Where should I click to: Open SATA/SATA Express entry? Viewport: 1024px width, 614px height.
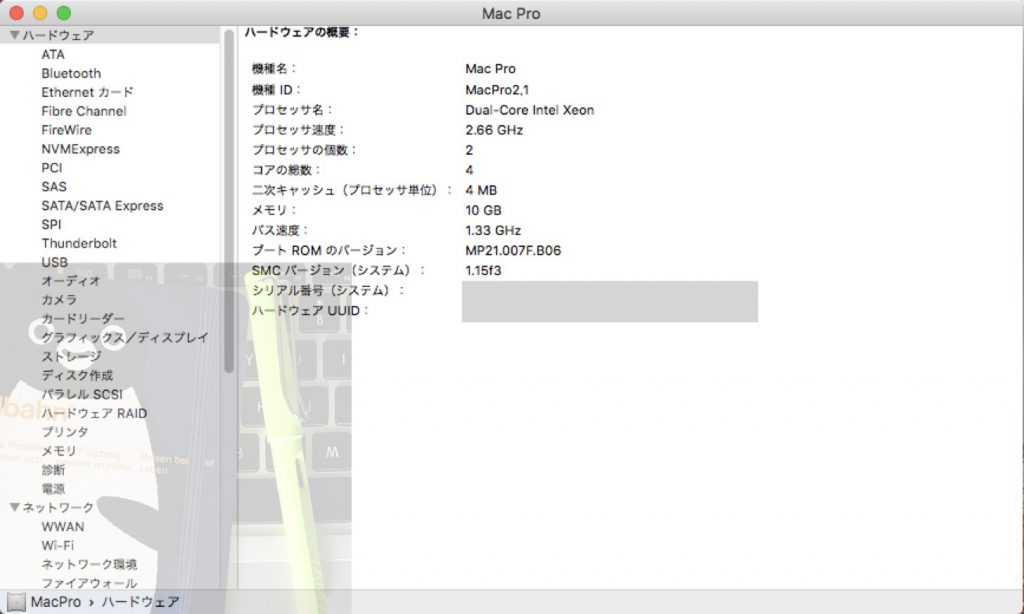pos(103,206)
